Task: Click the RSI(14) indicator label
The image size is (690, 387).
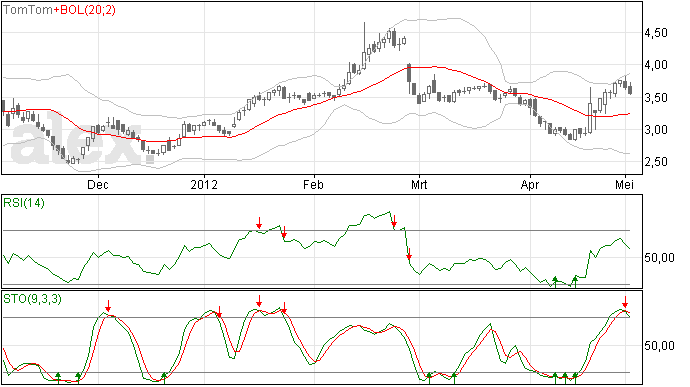Action: (x=24, y=203)
